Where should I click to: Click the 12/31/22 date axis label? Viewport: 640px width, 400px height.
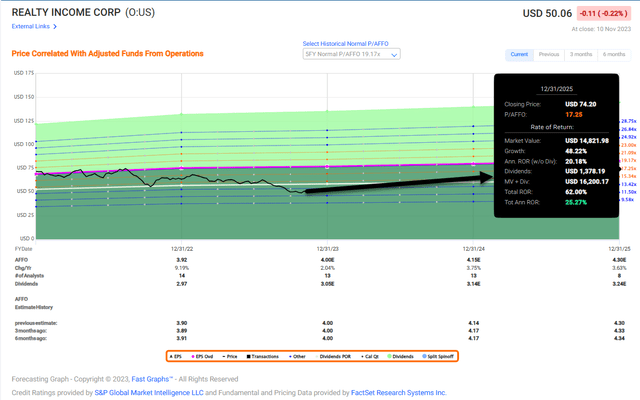click(182, 249)
